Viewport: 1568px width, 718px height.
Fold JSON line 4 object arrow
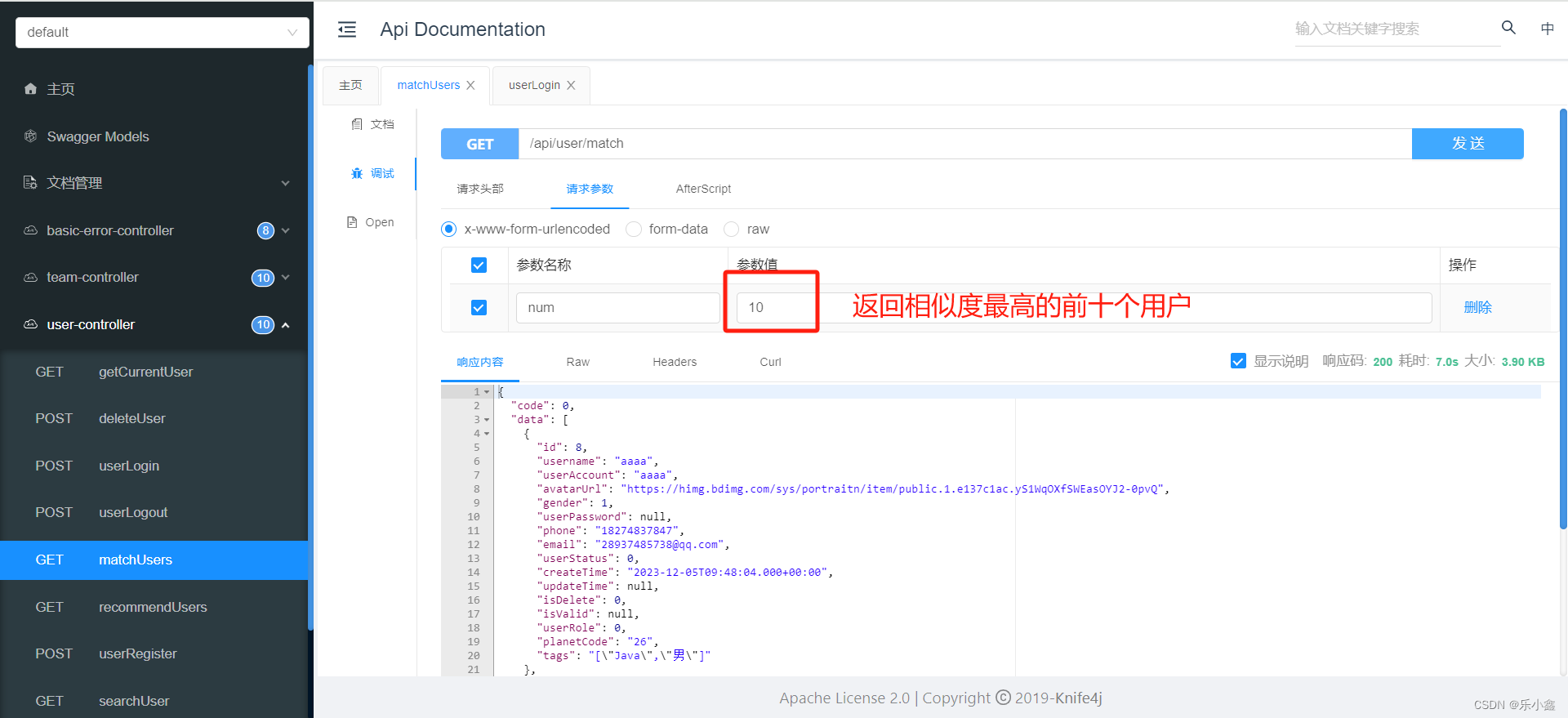pyautogui.click(x=487, y=434)
